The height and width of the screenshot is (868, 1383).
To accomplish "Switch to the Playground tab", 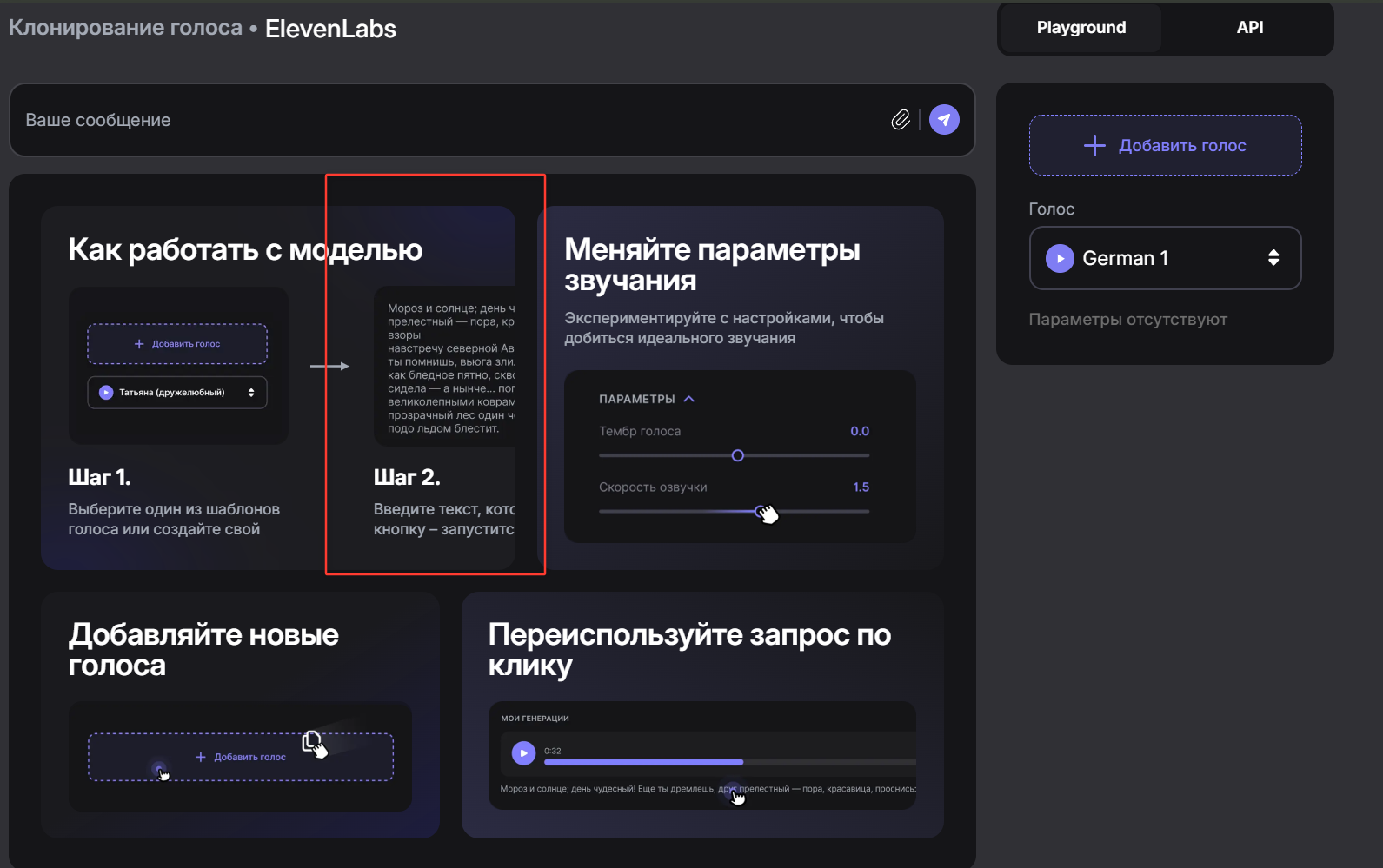I will pos(1081,28).
